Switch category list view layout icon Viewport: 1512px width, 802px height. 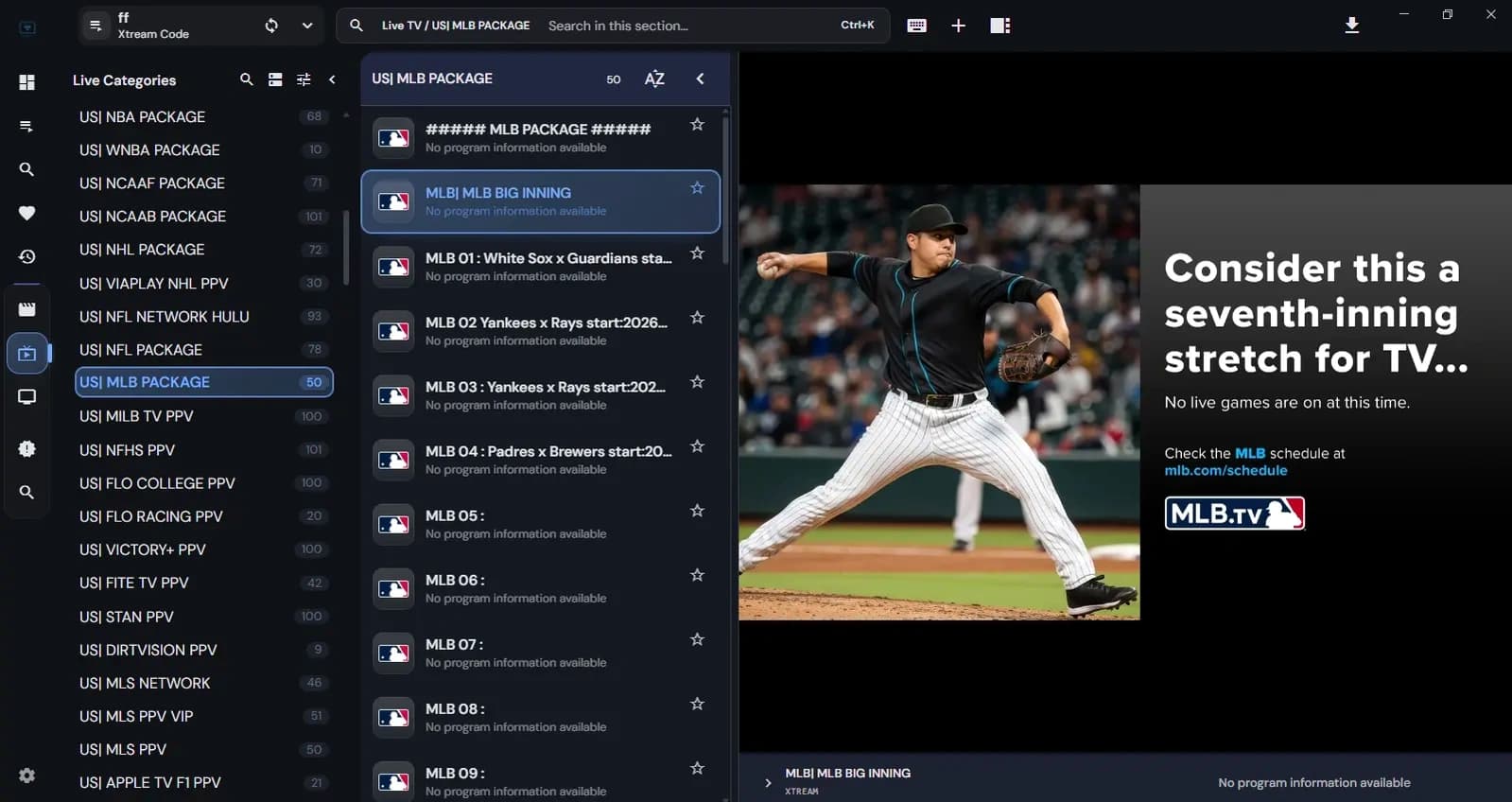(x=275, y=79)
